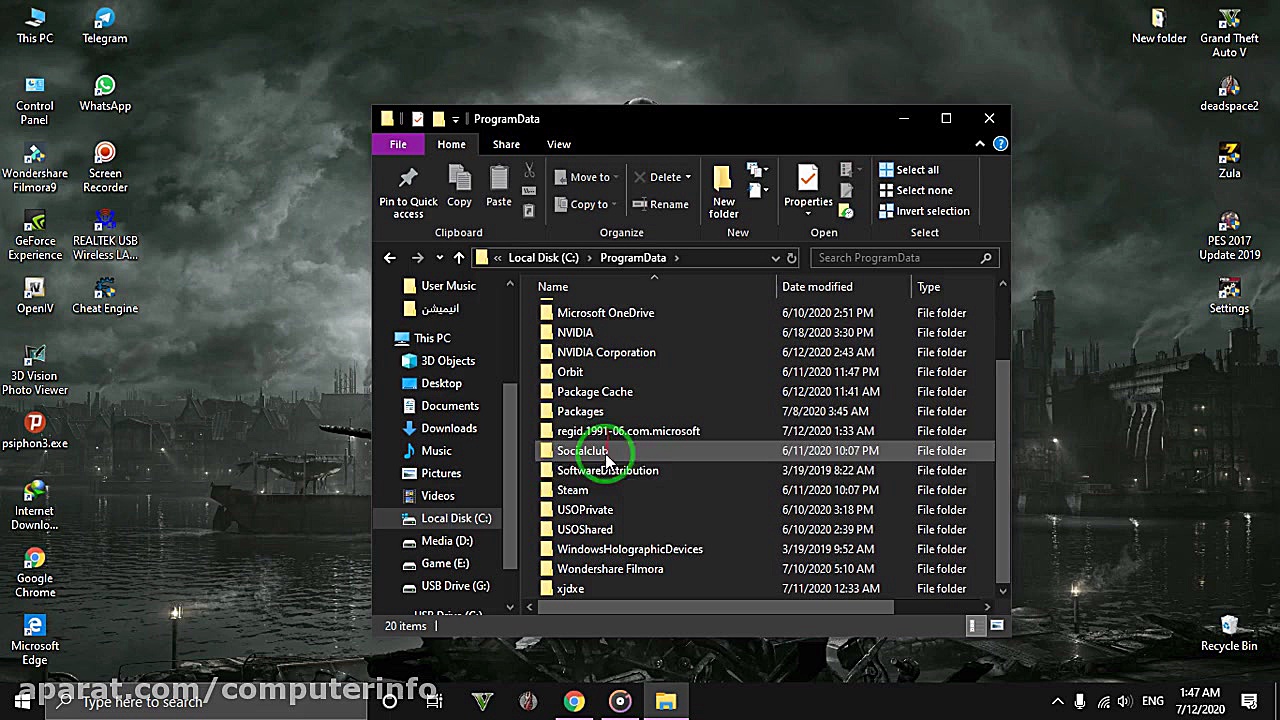This screenshot has height=720, width=1280.
Task: Click the Refresh button beside address bar
Action: click(x=791, y=258)
